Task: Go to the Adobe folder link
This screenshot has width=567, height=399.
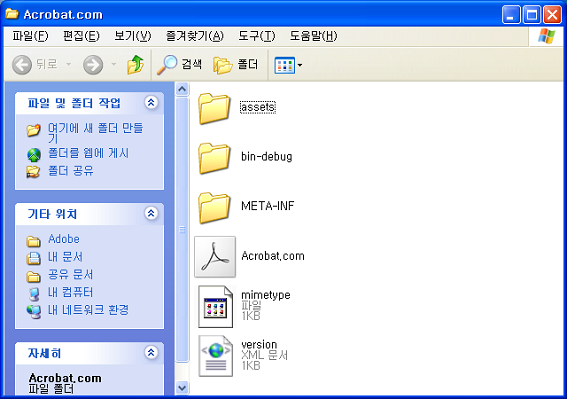Action: [x=64, y=239]
